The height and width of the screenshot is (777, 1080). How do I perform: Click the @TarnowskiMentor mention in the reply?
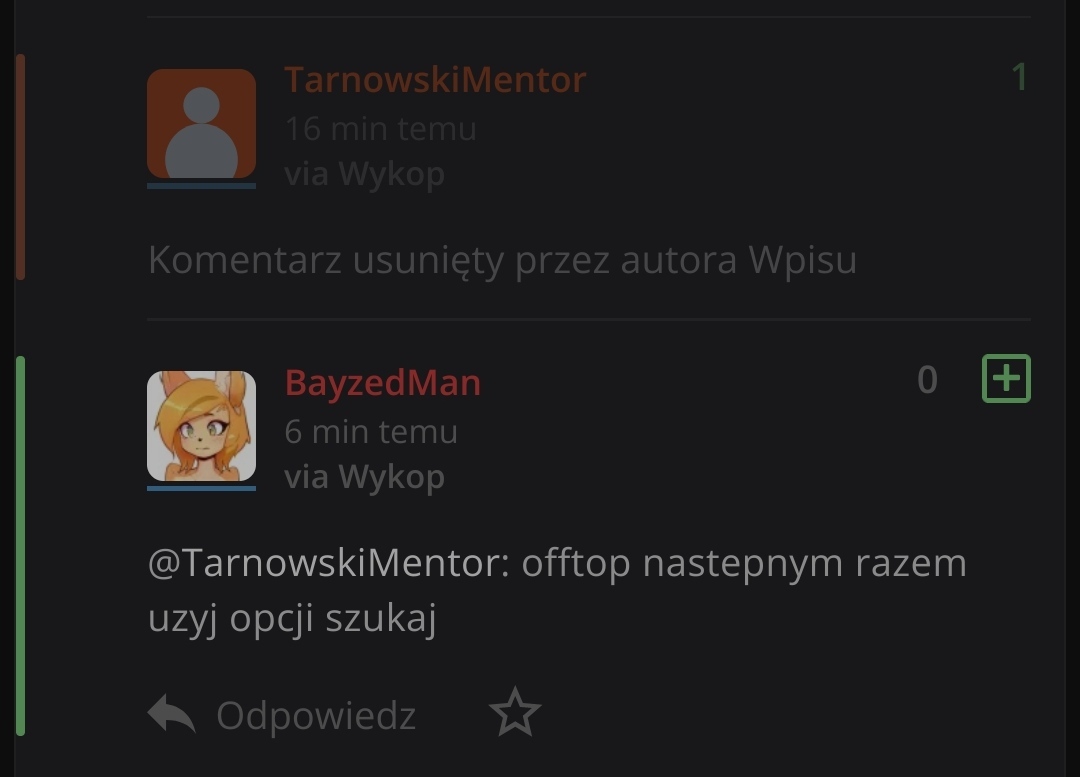click(329, 563)
